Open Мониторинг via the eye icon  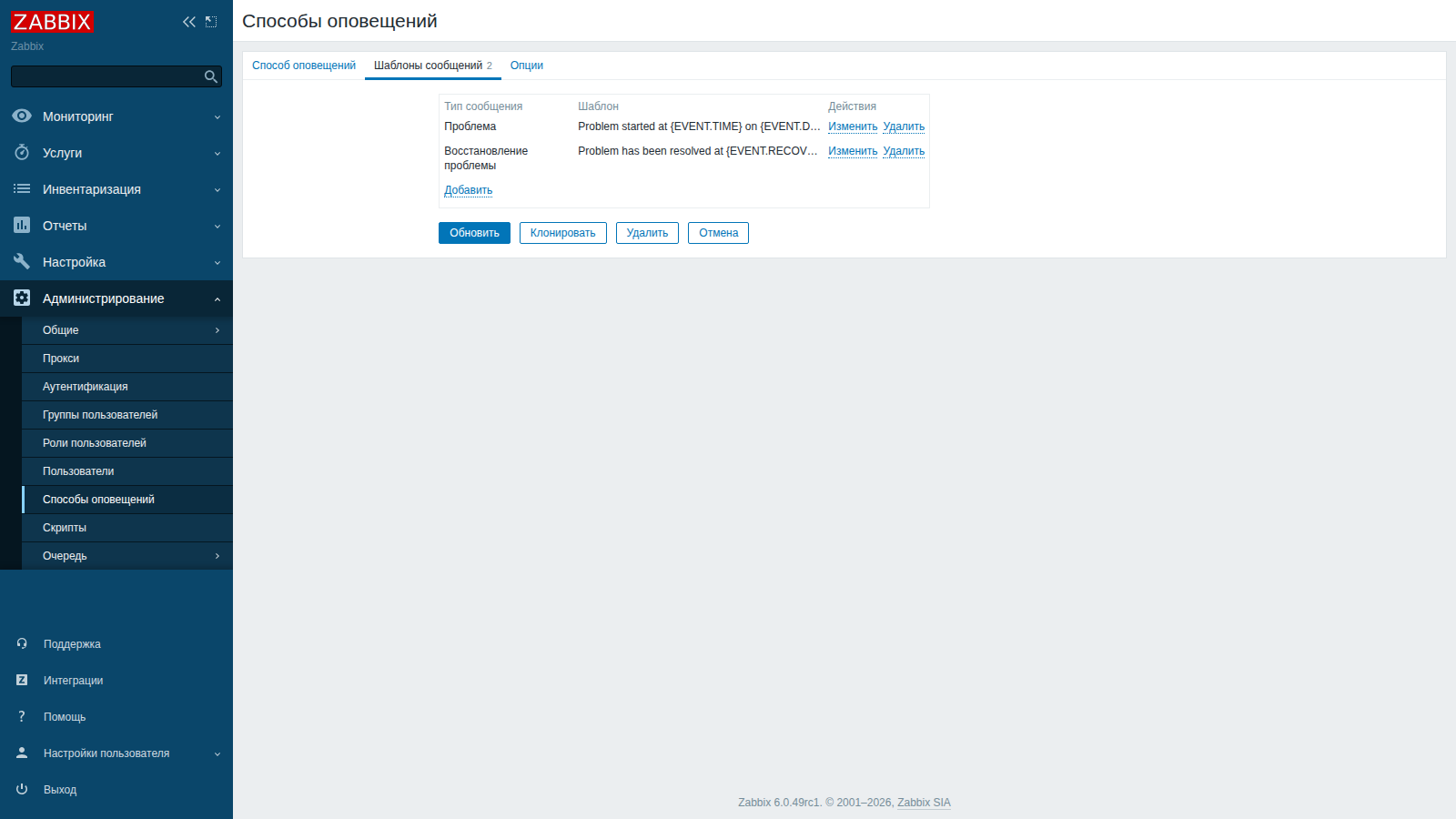(x=22, y=116)
